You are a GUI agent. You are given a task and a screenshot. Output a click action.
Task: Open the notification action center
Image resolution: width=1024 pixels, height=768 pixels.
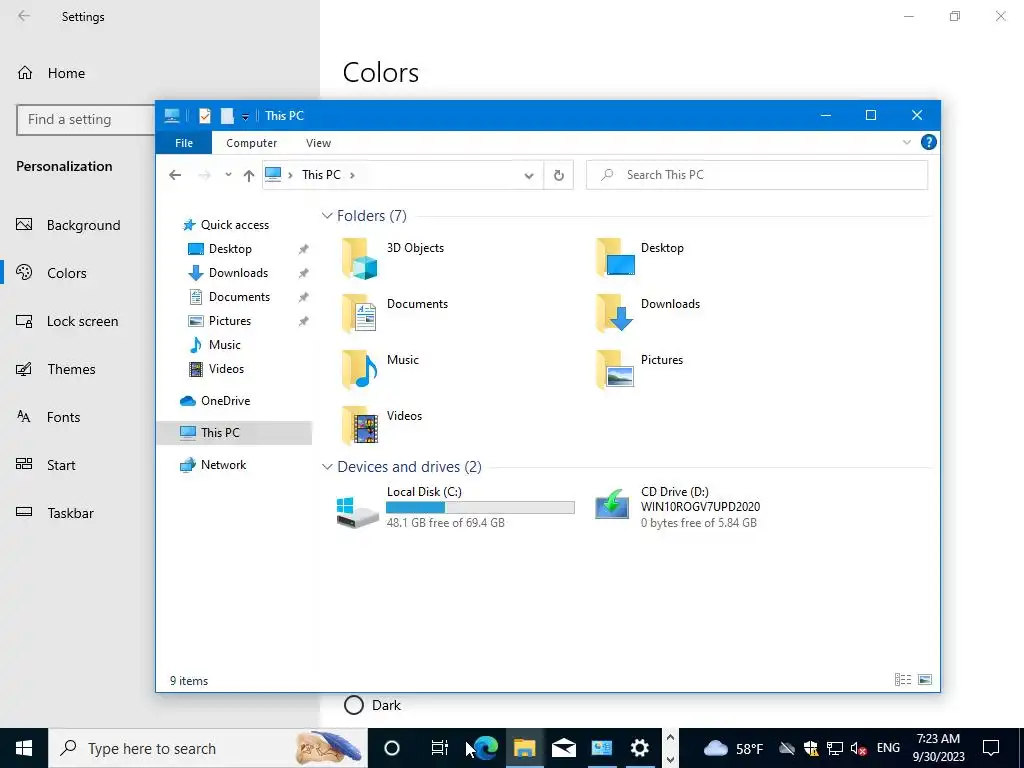click(x=991, y=748)
